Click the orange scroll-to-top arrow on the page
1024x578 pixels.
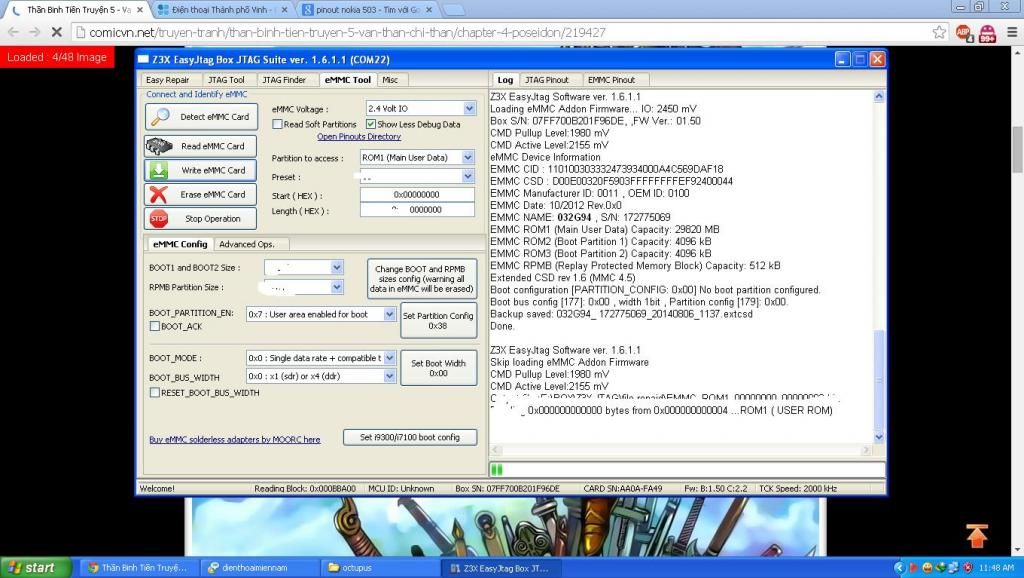coord(977,536)
